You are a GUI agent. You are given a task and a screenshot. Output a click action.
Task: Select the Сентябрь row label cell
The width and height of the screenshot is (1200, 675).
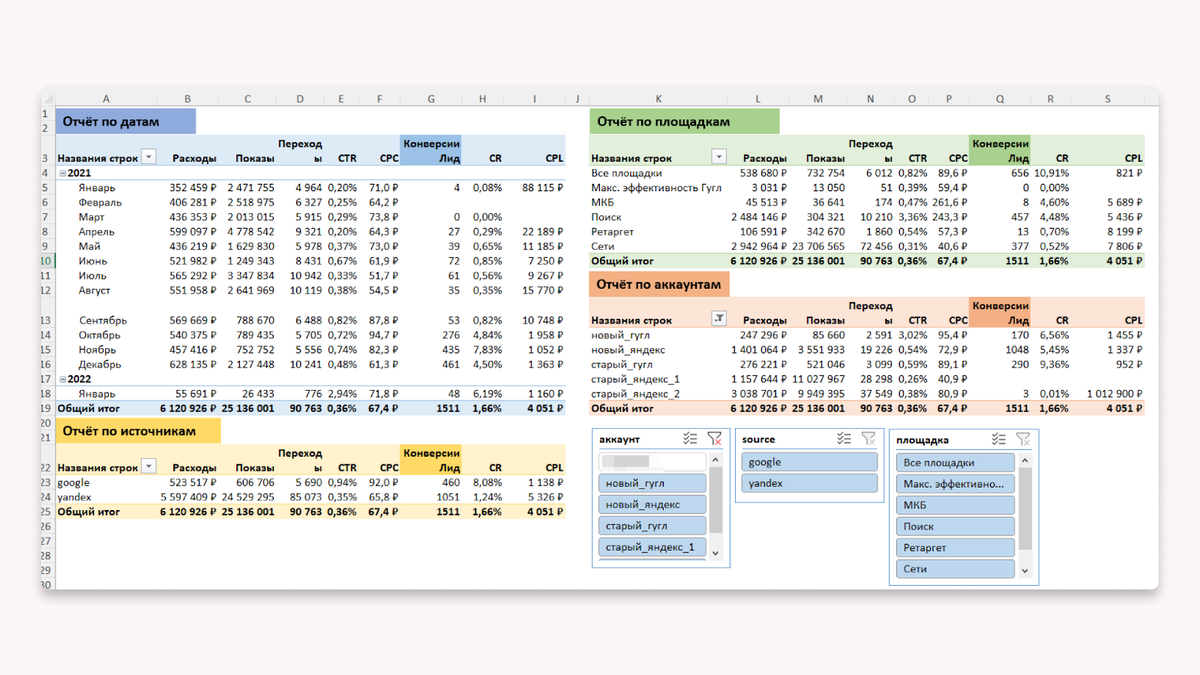103,320
